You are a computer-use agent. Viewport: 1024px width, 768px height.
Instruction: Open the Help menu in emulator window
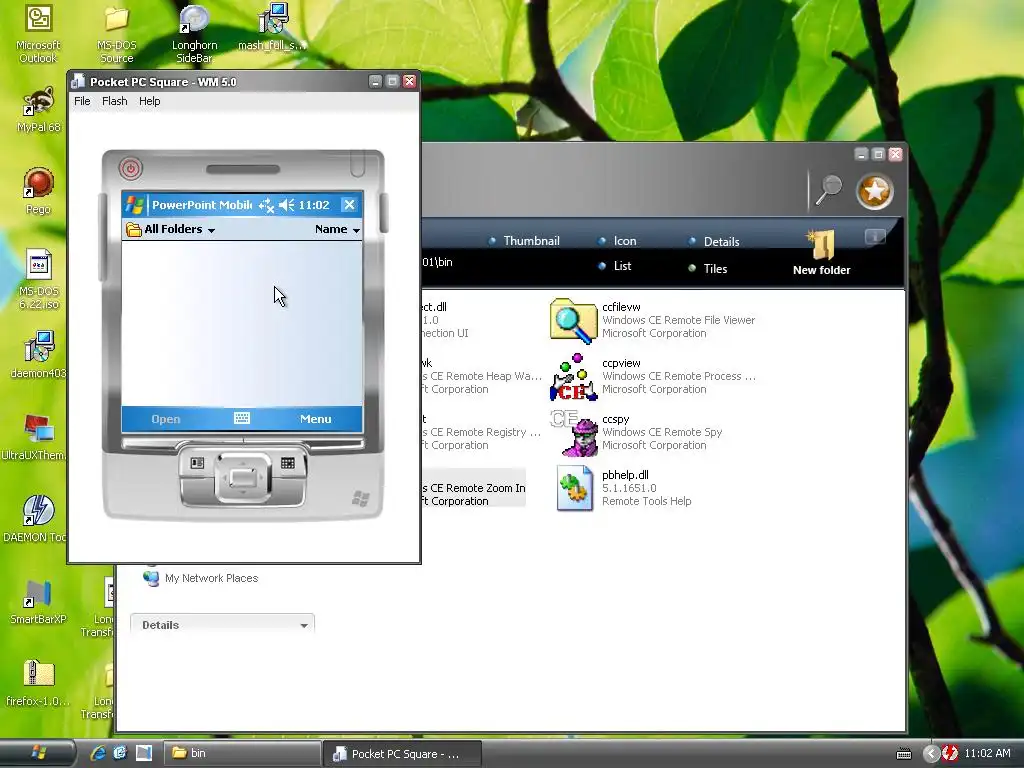(150, 101)
